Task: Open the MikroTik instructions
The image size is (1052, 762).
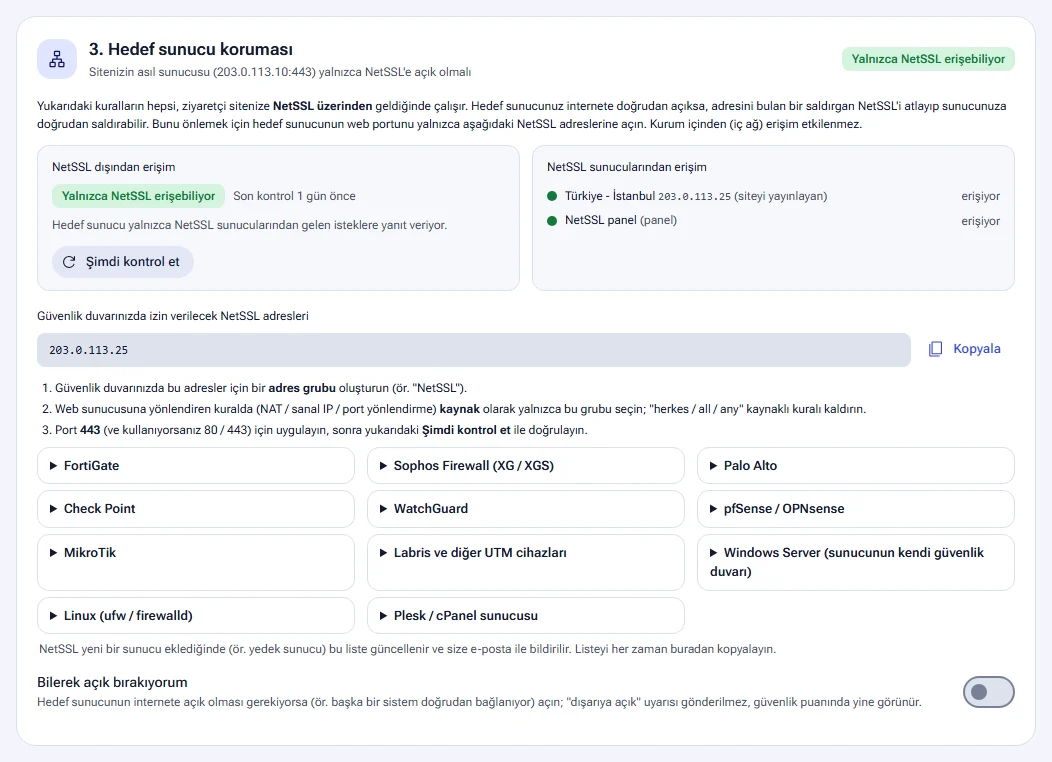Action: 196,562
